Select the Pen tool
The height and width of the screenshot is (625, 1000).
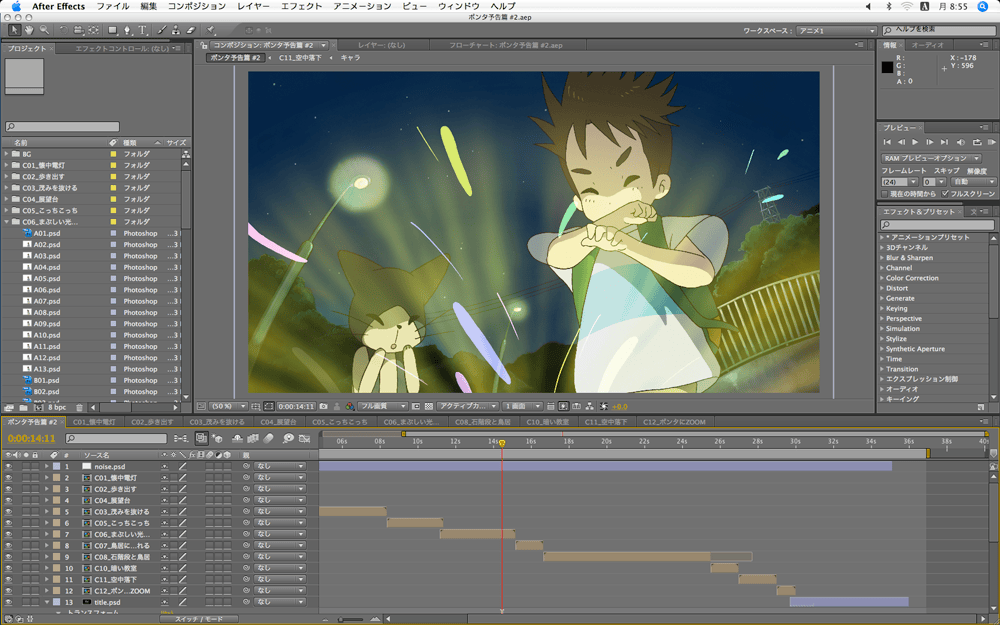(x=128, y=30)
